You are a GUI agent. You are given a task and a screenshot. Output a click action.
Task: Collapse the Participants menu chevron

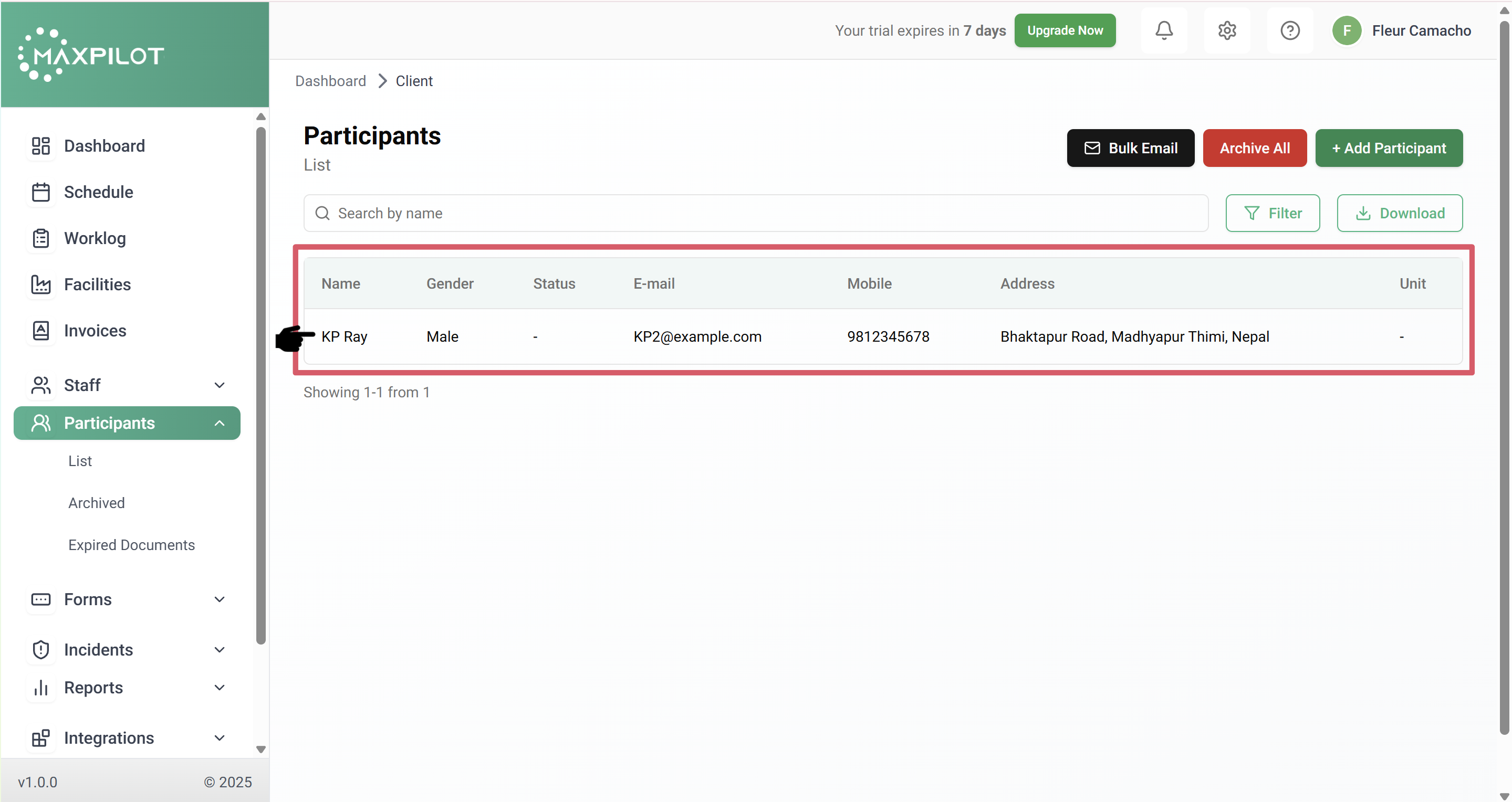point(220,423)
